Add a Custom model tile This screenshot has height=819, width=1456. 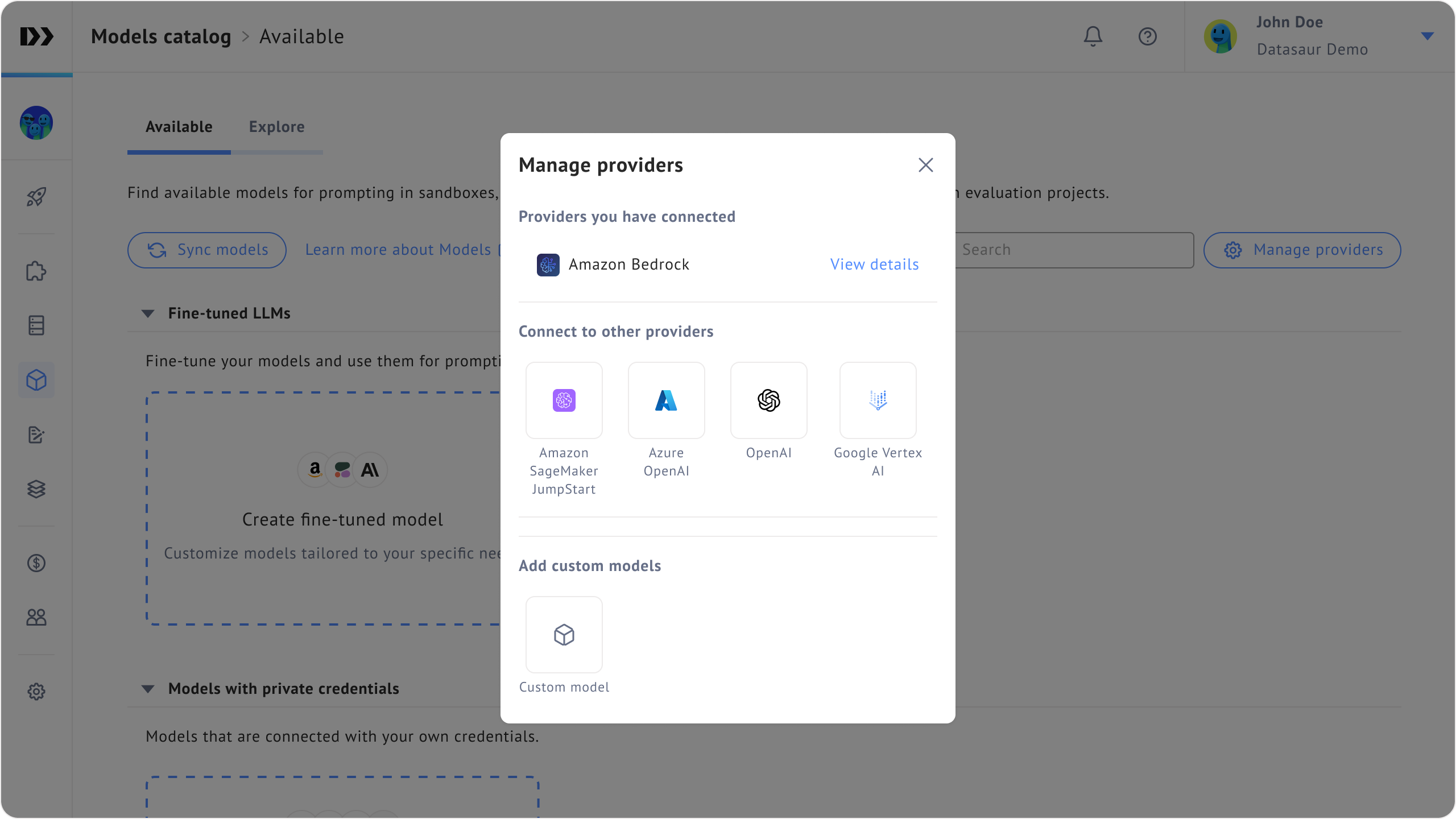564,635
